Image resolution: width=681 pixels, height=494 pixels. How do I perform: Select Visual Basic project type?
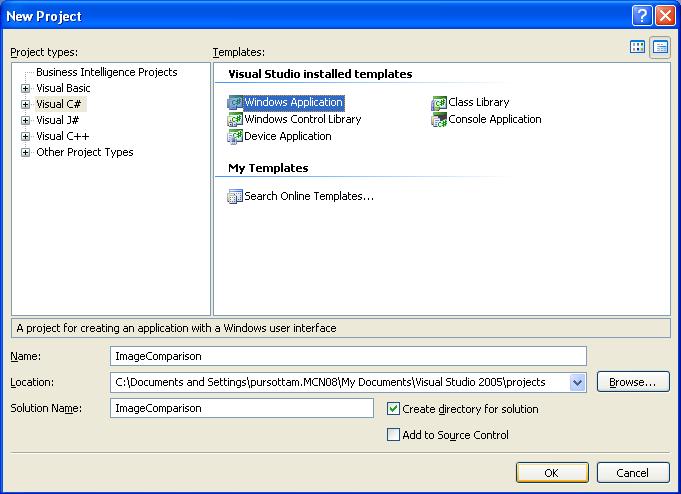[x=63, y=88]
